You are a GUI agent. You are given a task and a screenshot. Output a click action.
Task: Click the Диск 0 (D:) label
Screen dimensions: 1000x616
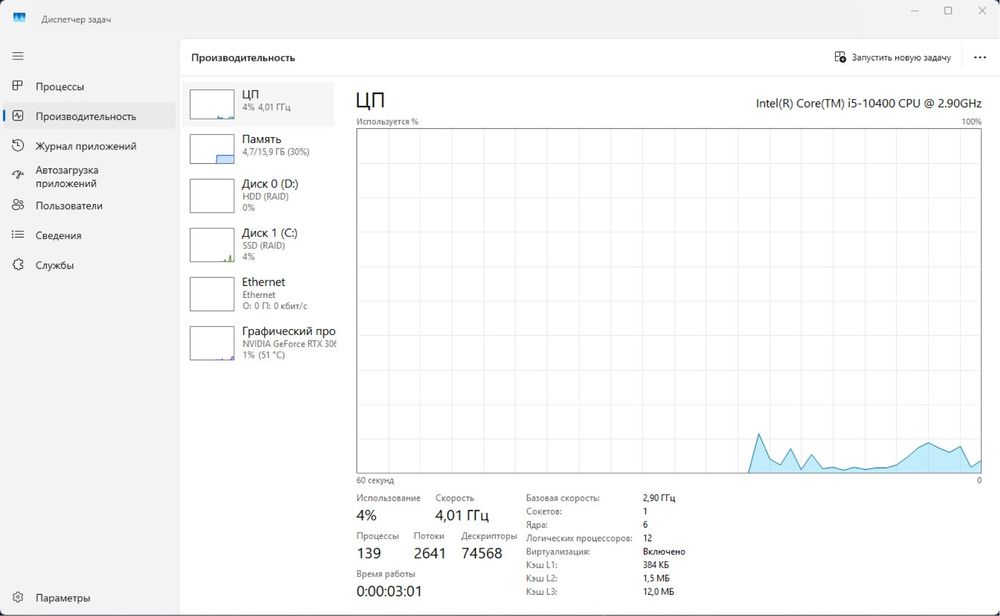pyautogui.click(x=270, y=184)
